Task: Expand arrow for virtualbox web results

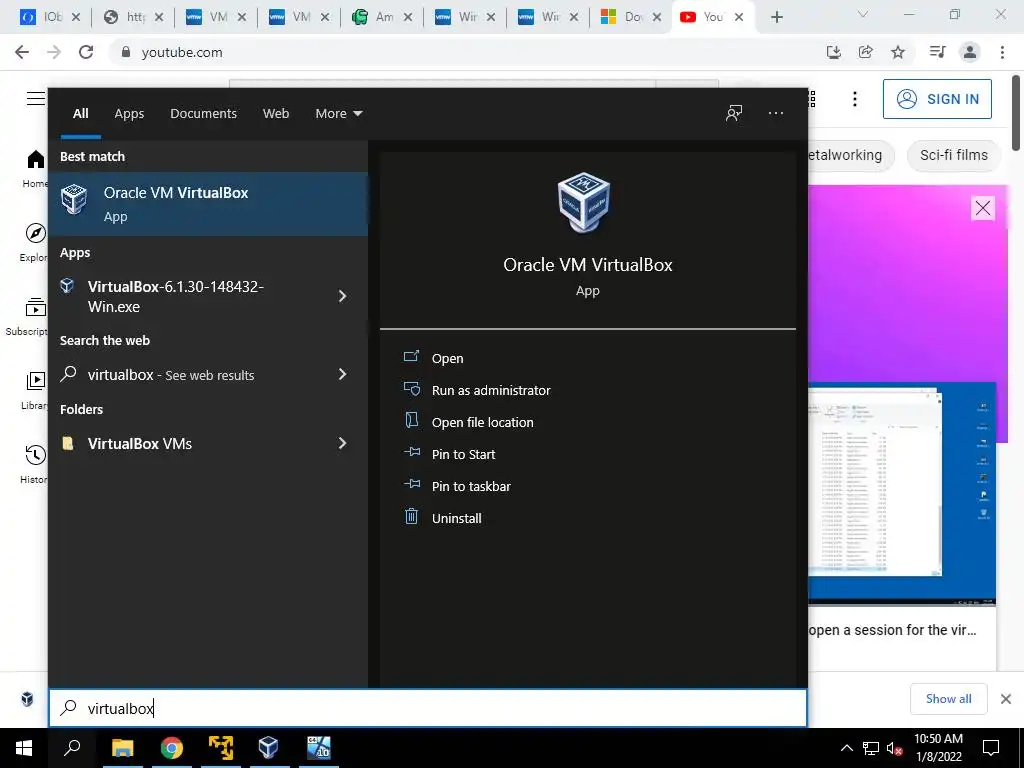Action: click(x=342, y=374)
